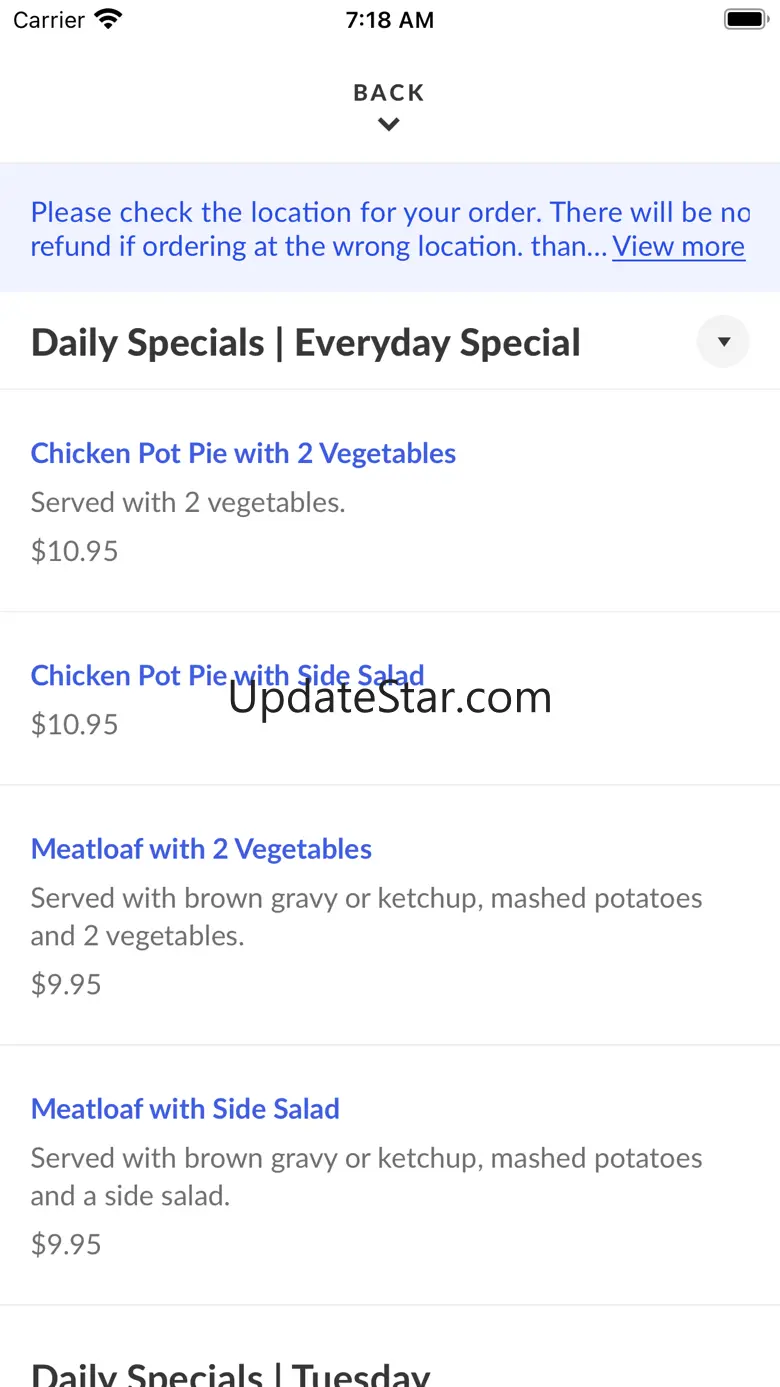The image size is (780, 1387).
Task: Tap $10.95 price under Chicken Pot Pie with 2 Vegetables
Action: (74, 551)
